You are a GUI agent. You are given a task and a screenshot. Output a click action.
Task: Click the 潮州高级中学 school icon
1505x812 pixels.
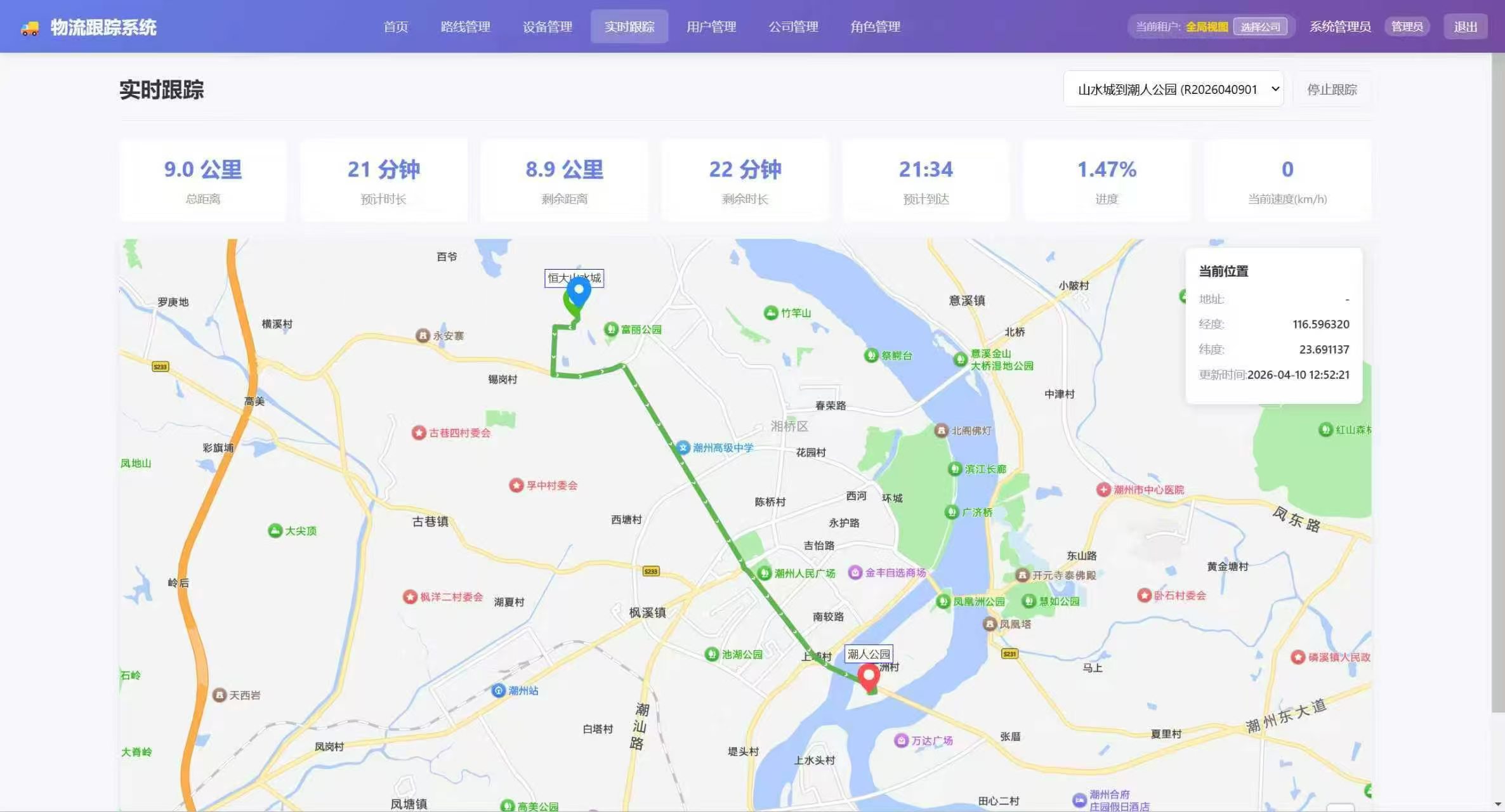(684, 447)
